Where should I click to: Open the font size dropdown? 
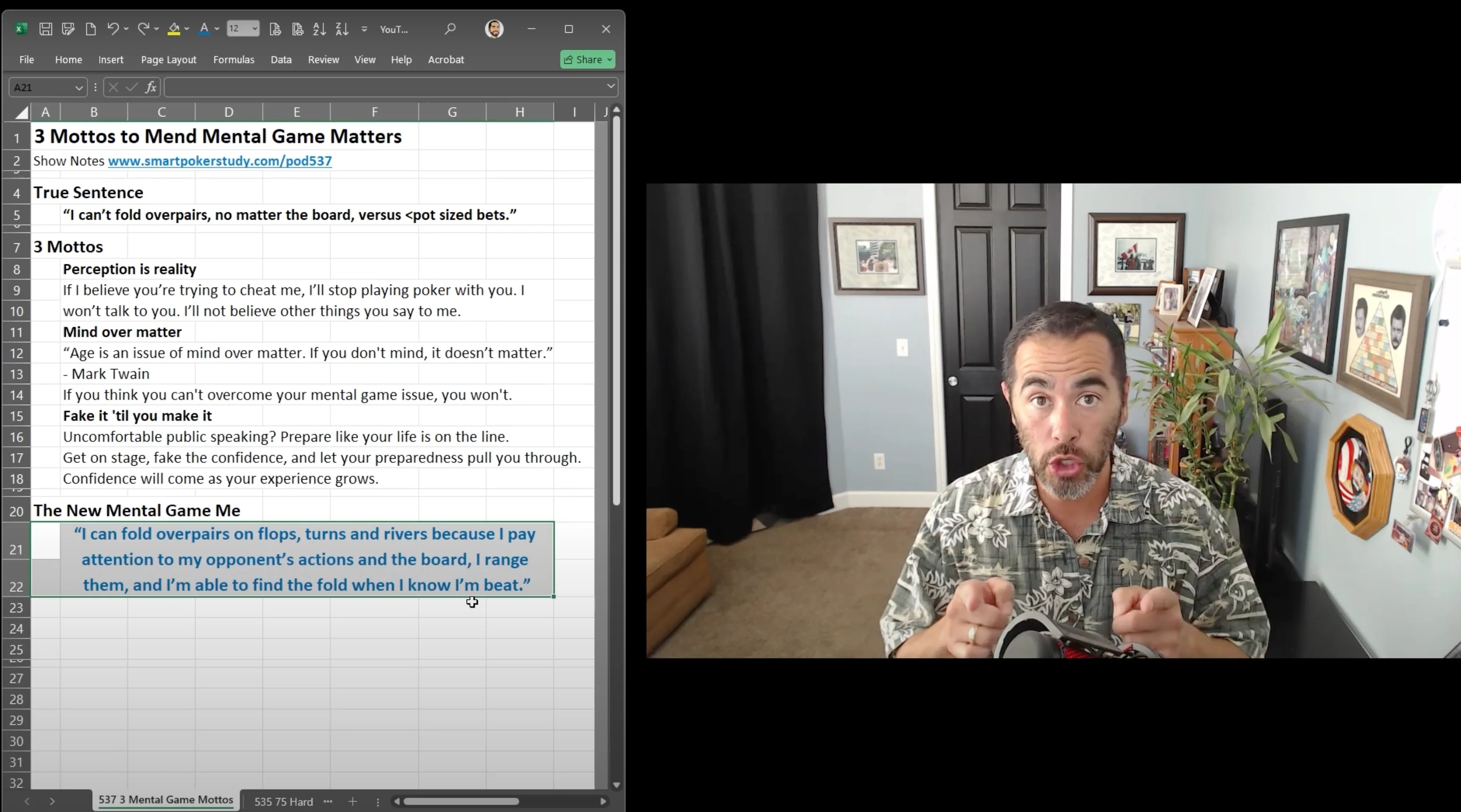click(255, 29)
